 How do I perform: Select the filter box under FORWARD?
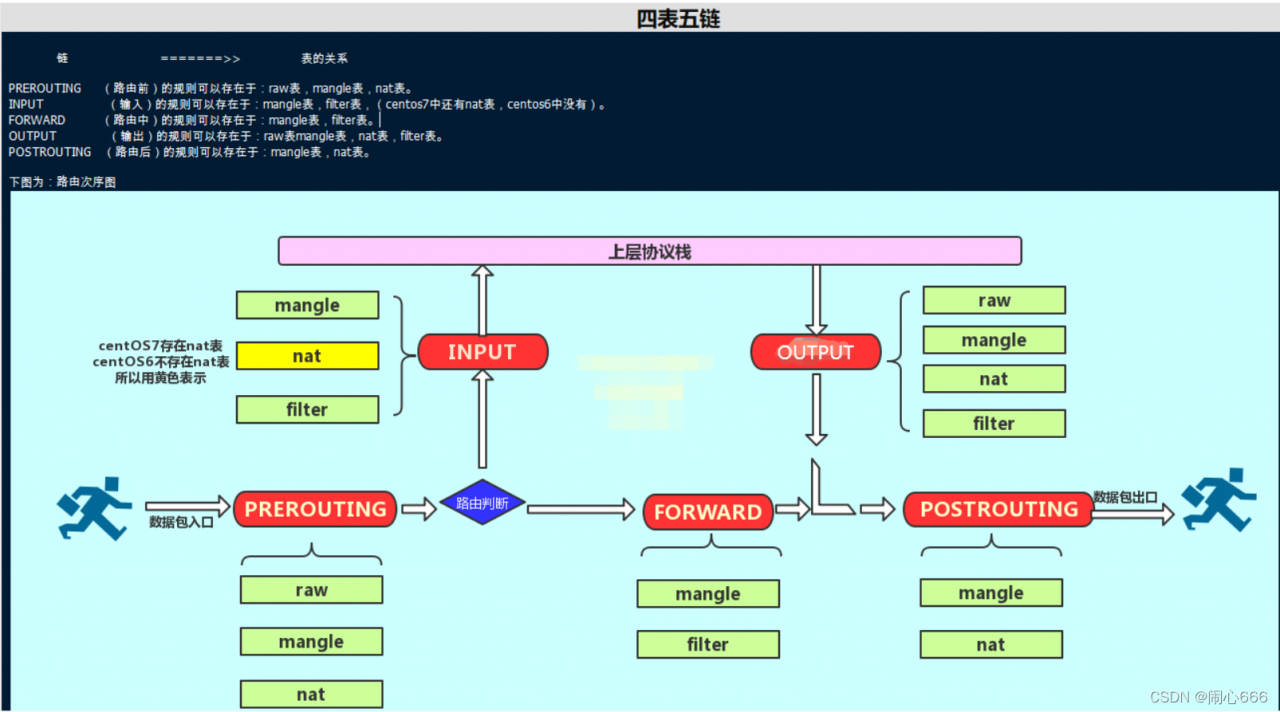click(708, 645)
